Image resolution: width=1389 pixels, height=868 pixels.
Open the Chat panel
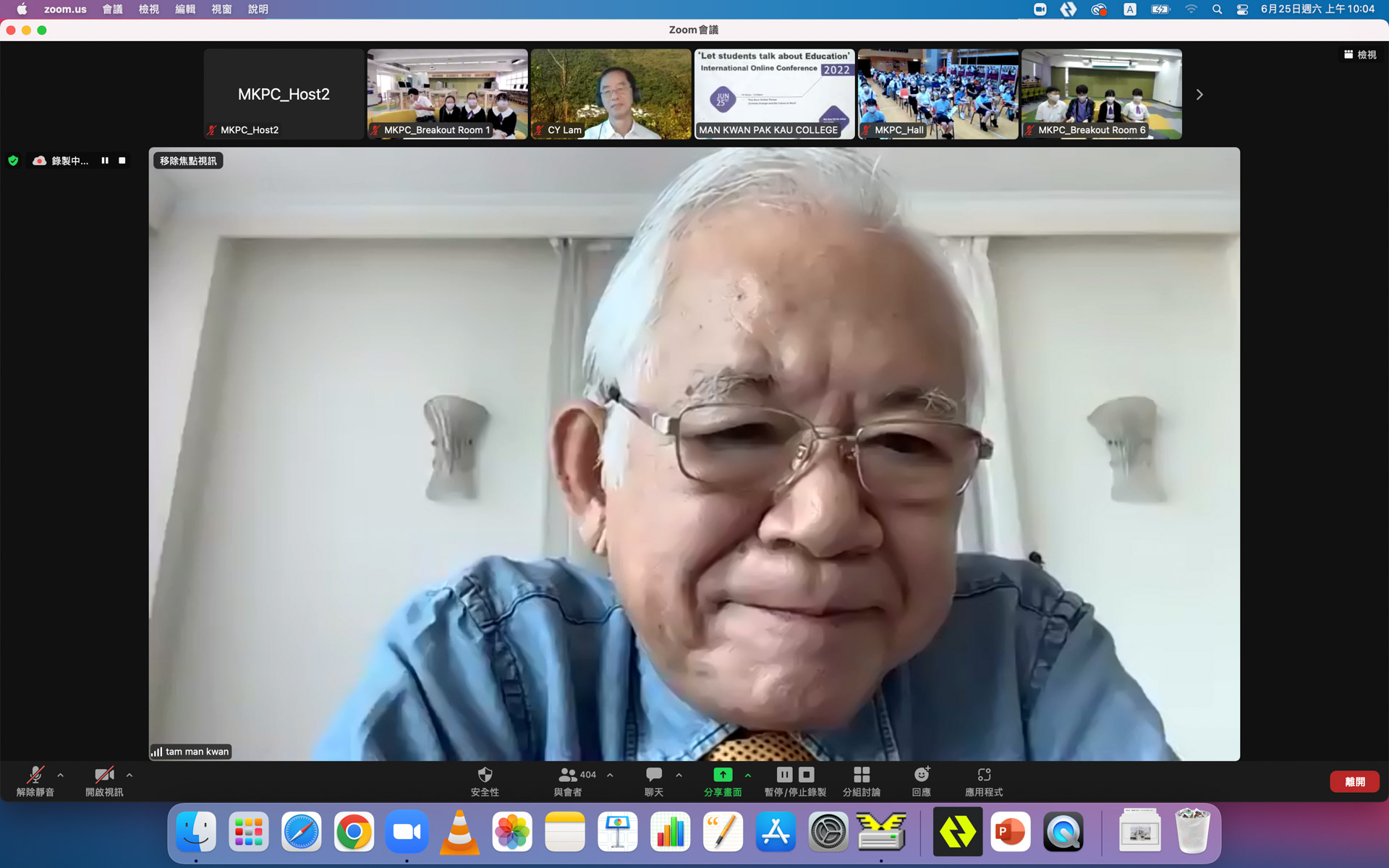654,781
